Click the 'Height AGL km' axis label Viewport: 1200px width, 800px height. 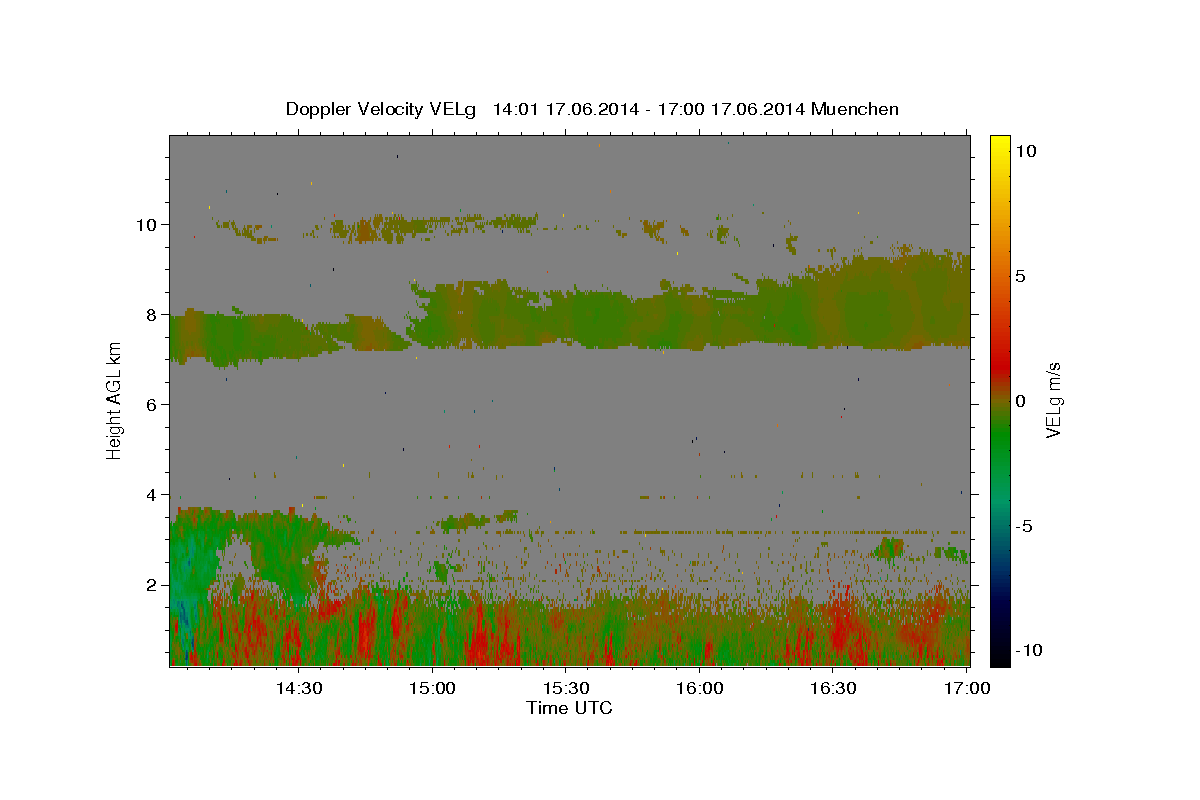pos(115,399)
